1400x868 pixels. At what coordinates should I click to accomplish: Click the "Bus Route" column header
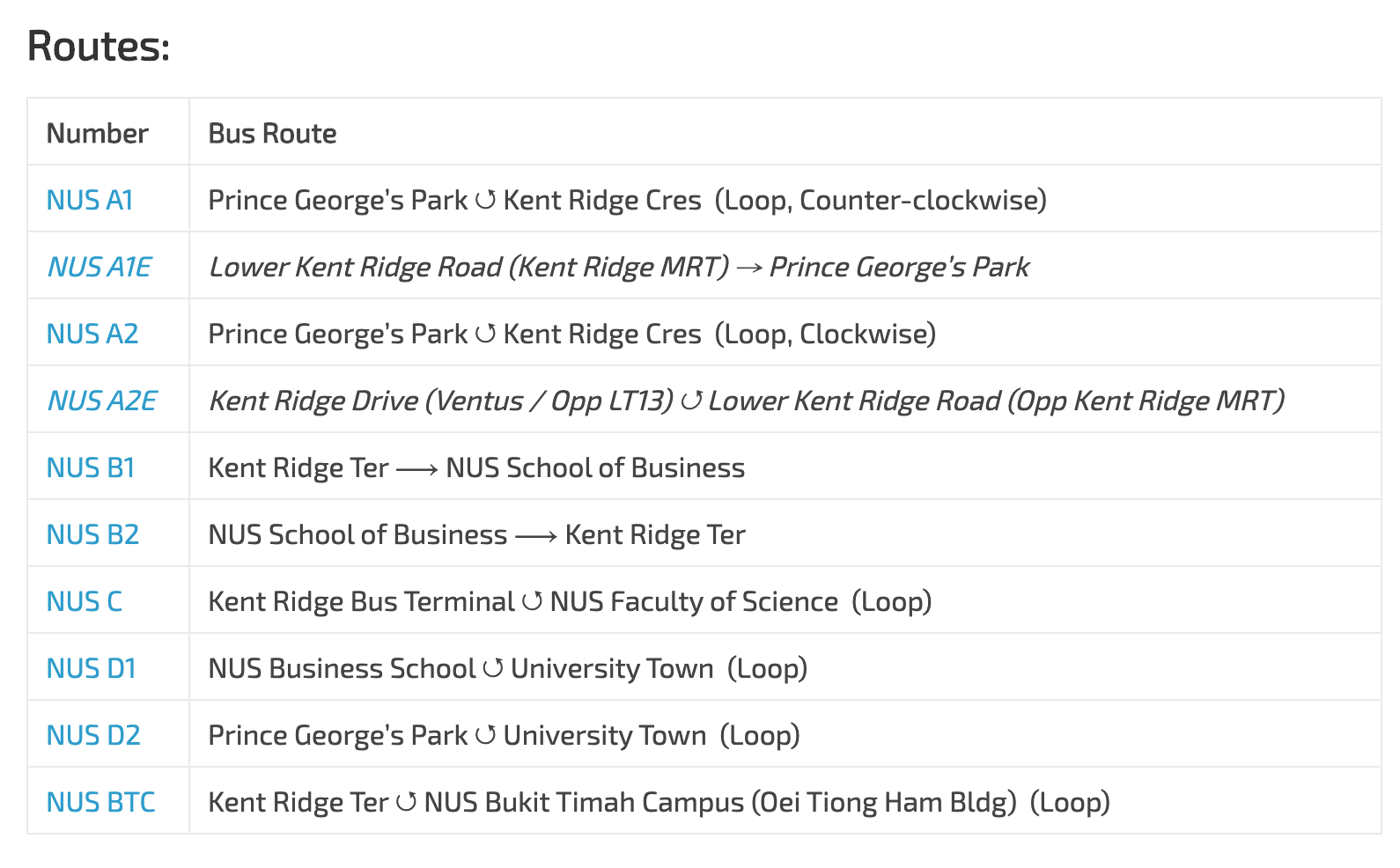[x=272, y=134]
